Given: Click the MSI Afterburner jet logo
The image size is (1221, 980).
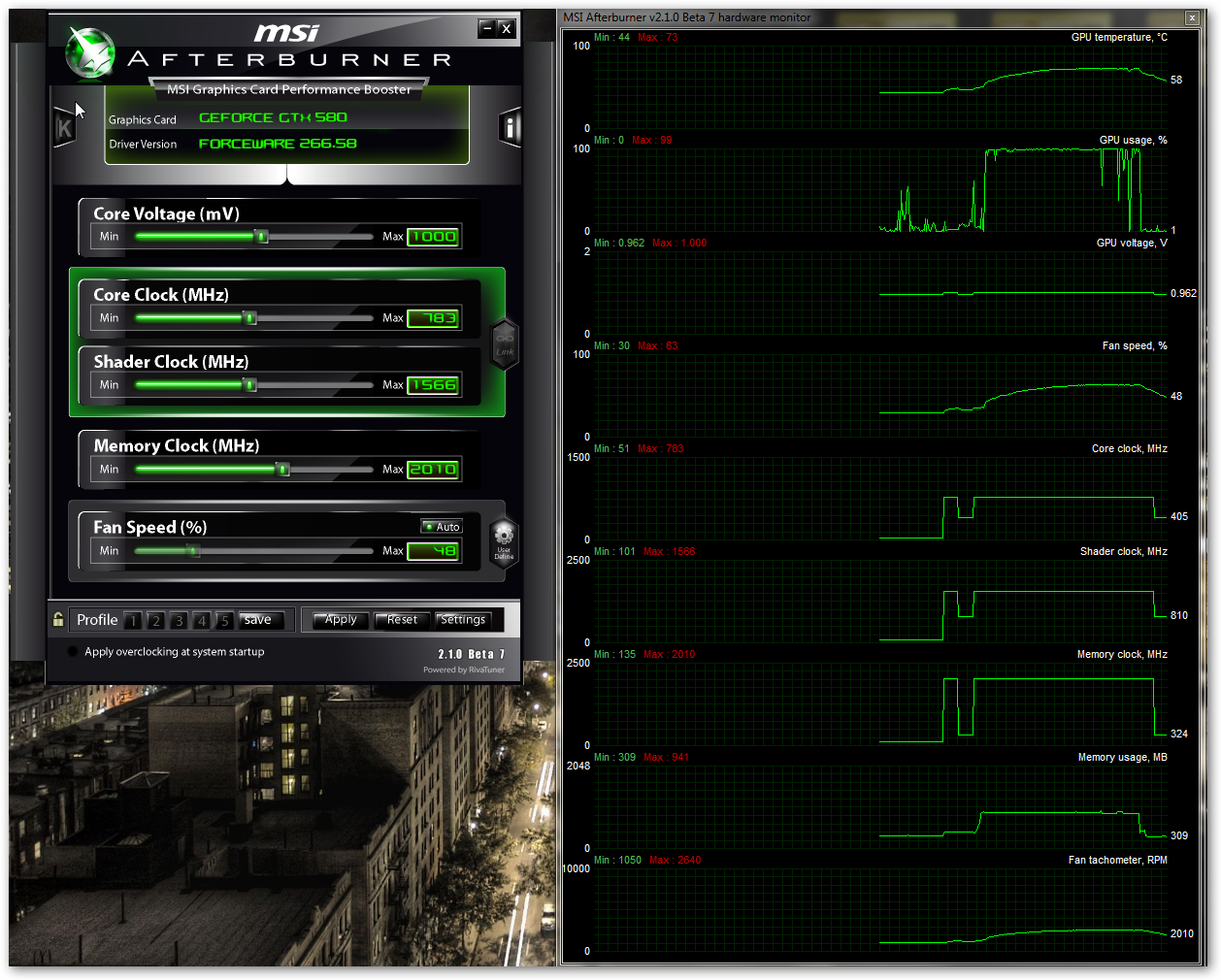Looking at the screenshot, I should 89,53.
